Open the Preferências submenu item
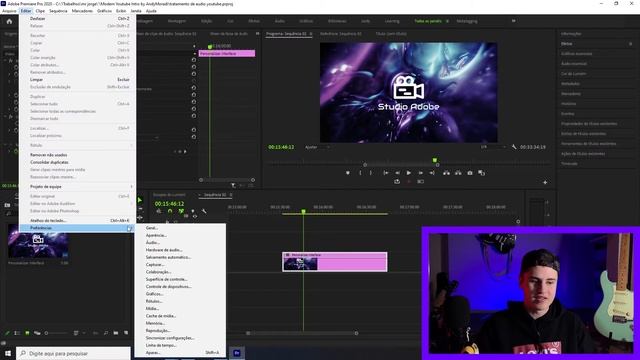This screenshot has width=640, height=360. [78, 228]
